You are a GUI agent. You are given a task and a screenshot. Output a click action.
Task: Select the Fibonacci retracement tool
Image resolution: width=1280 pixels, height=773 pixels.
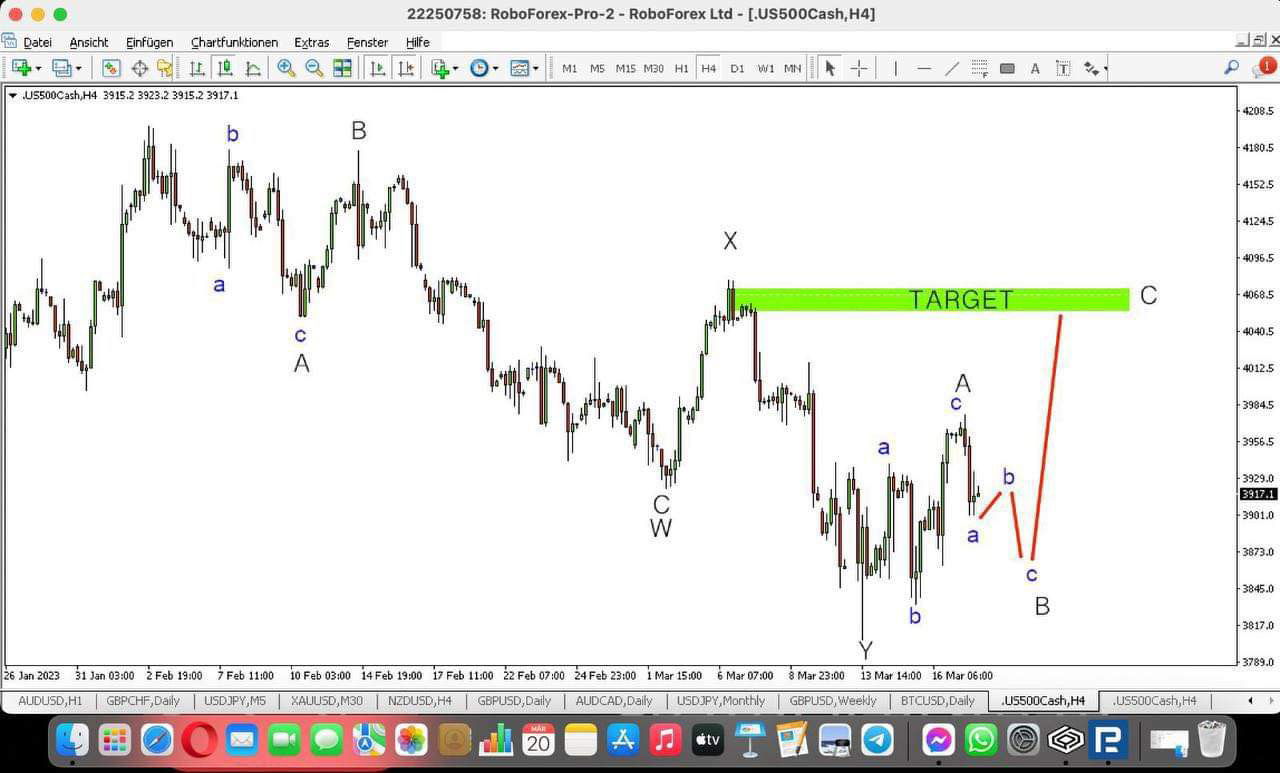tap(980, 68)
